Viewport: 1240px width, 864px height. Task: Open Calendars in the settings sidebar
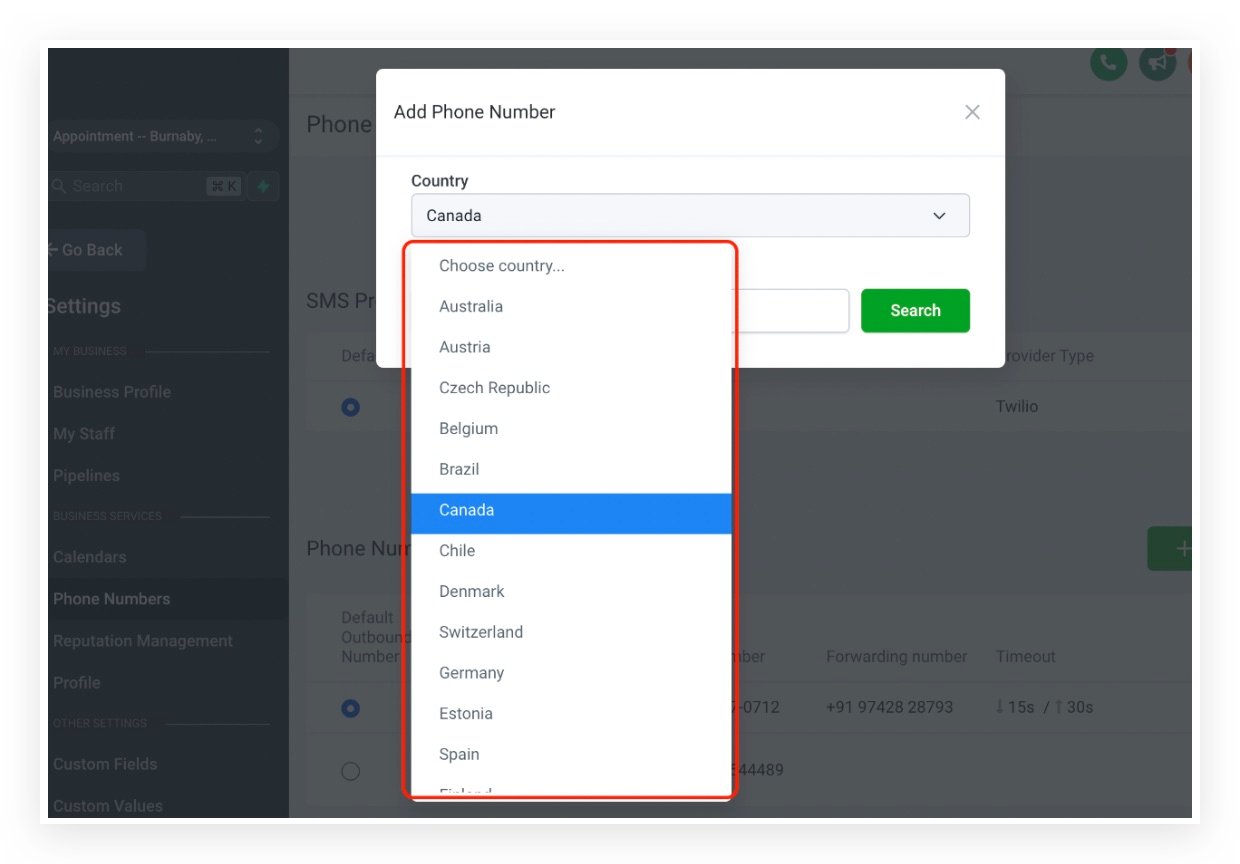point(90,557)
